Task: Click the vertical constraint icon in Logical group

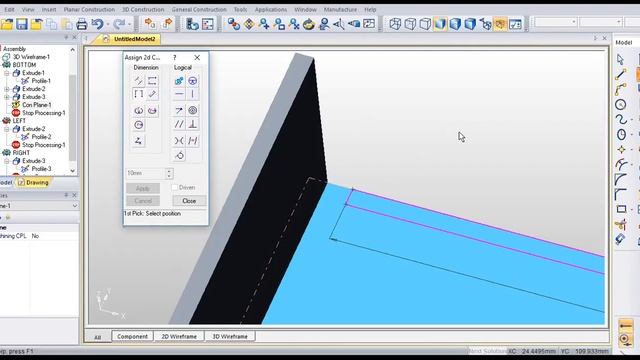Action: 193,94
